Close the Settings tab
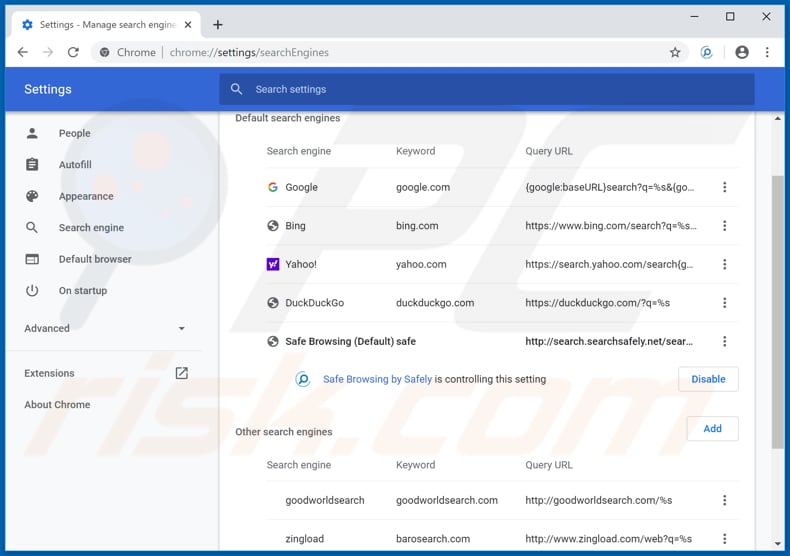The width and height of the screenshot is (790, 556). tap(188, 25)
